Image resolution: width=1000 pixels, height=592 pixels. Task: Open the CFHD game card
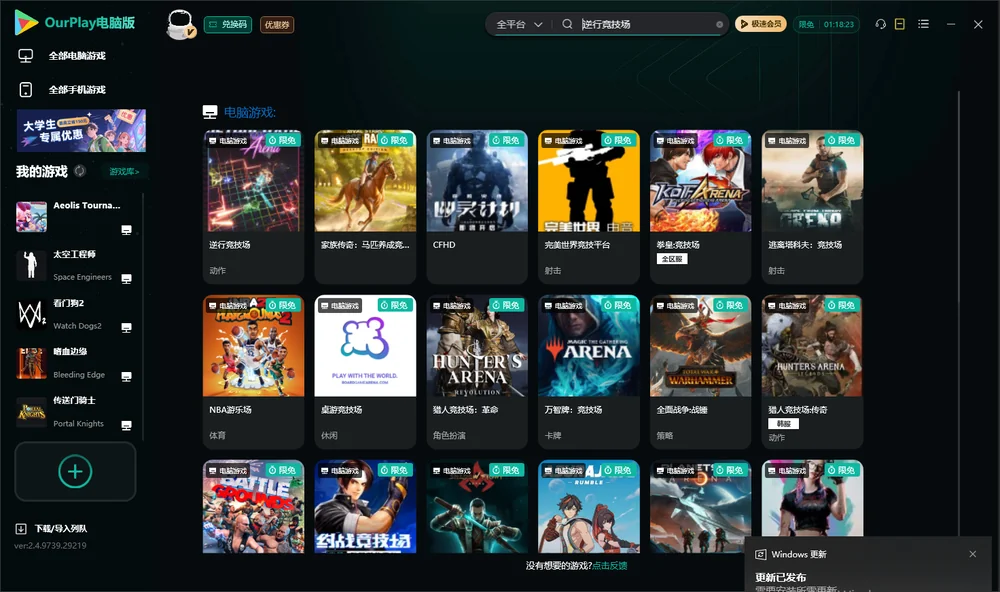point(477,207)
